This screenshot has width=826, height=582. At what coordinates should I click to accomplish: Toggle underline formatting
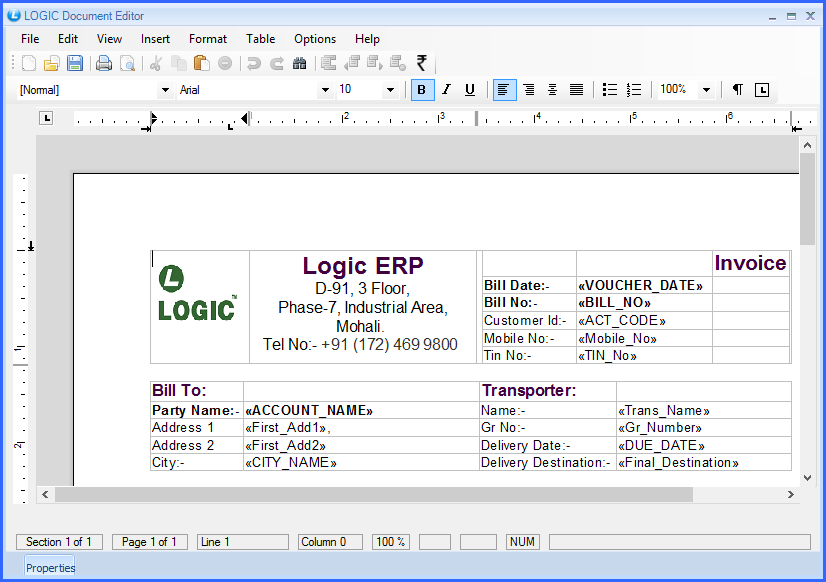[470, 90]
